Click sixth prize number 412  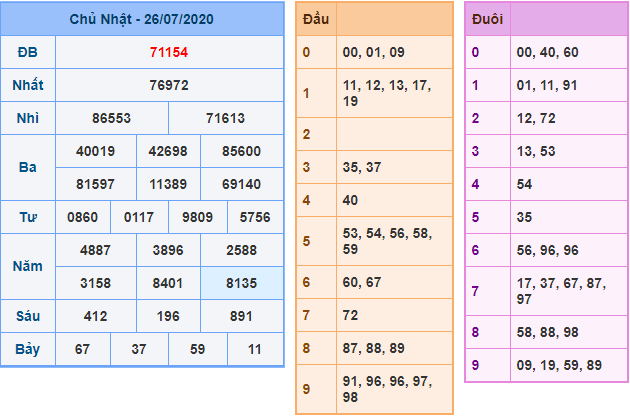96,316
